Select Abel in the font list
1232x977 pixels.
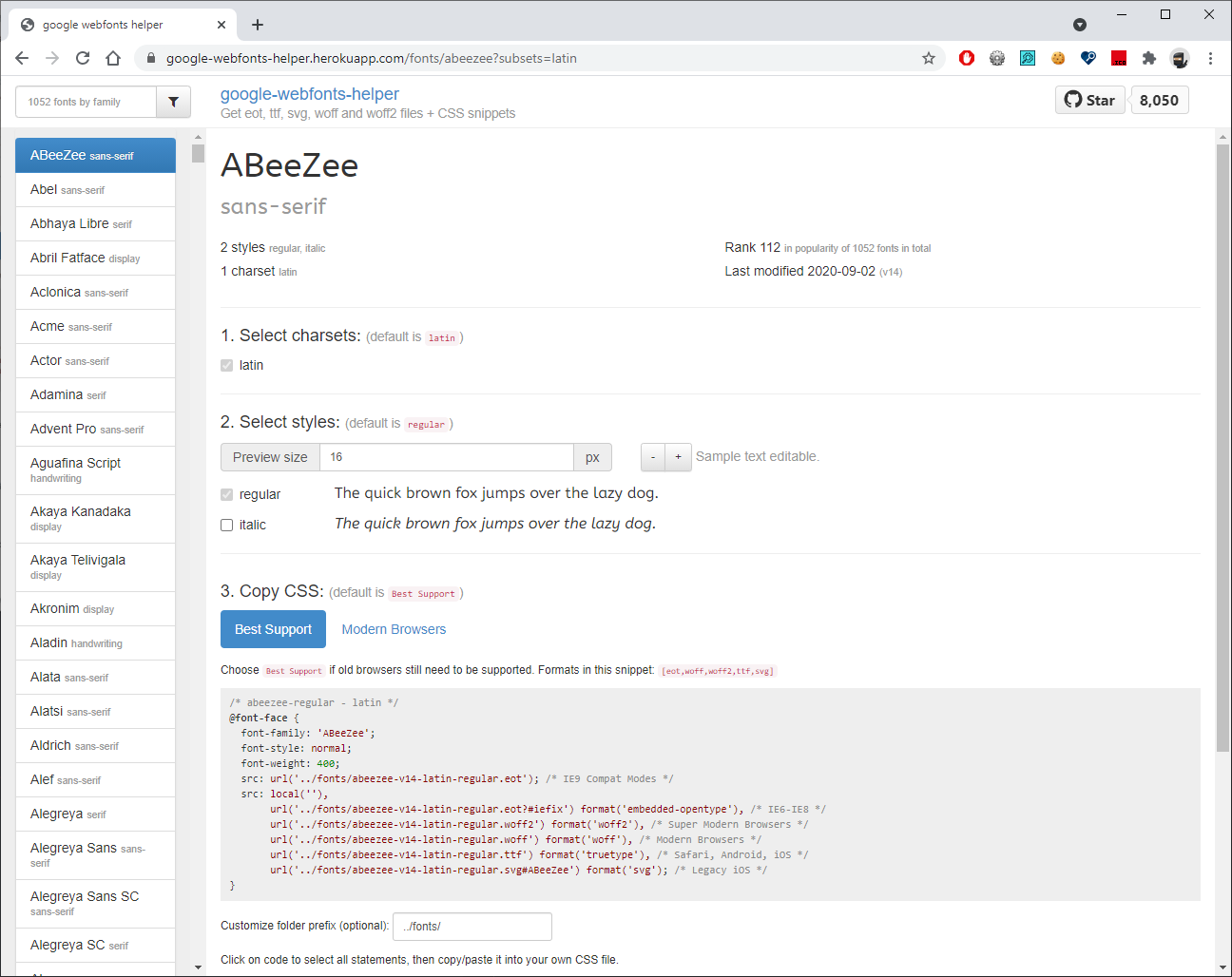click(95, 189)
